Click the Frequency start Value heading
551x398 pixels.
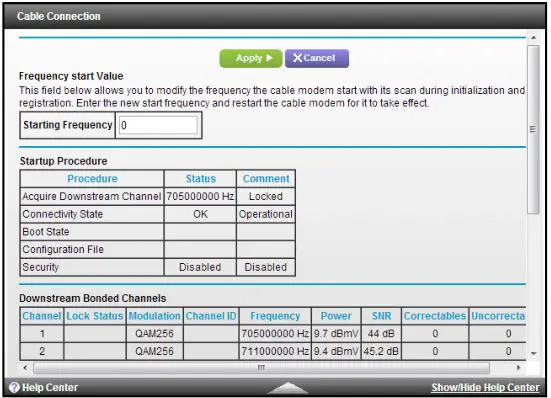pyautogui.click(x=71, y=76)
